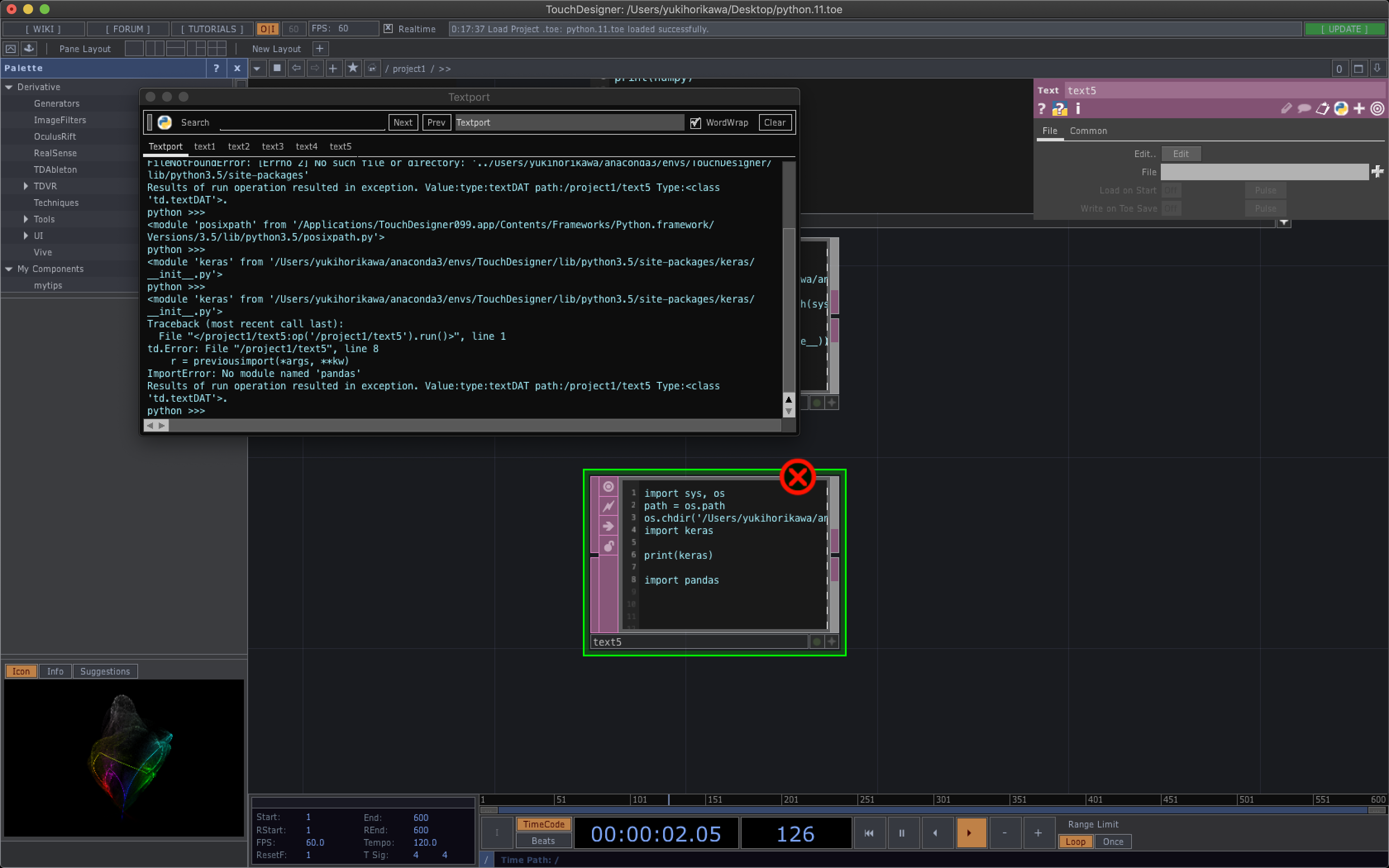The image size is (1389, 868).
Task: Toggle the Realtime checkbox
Action: 389,29
